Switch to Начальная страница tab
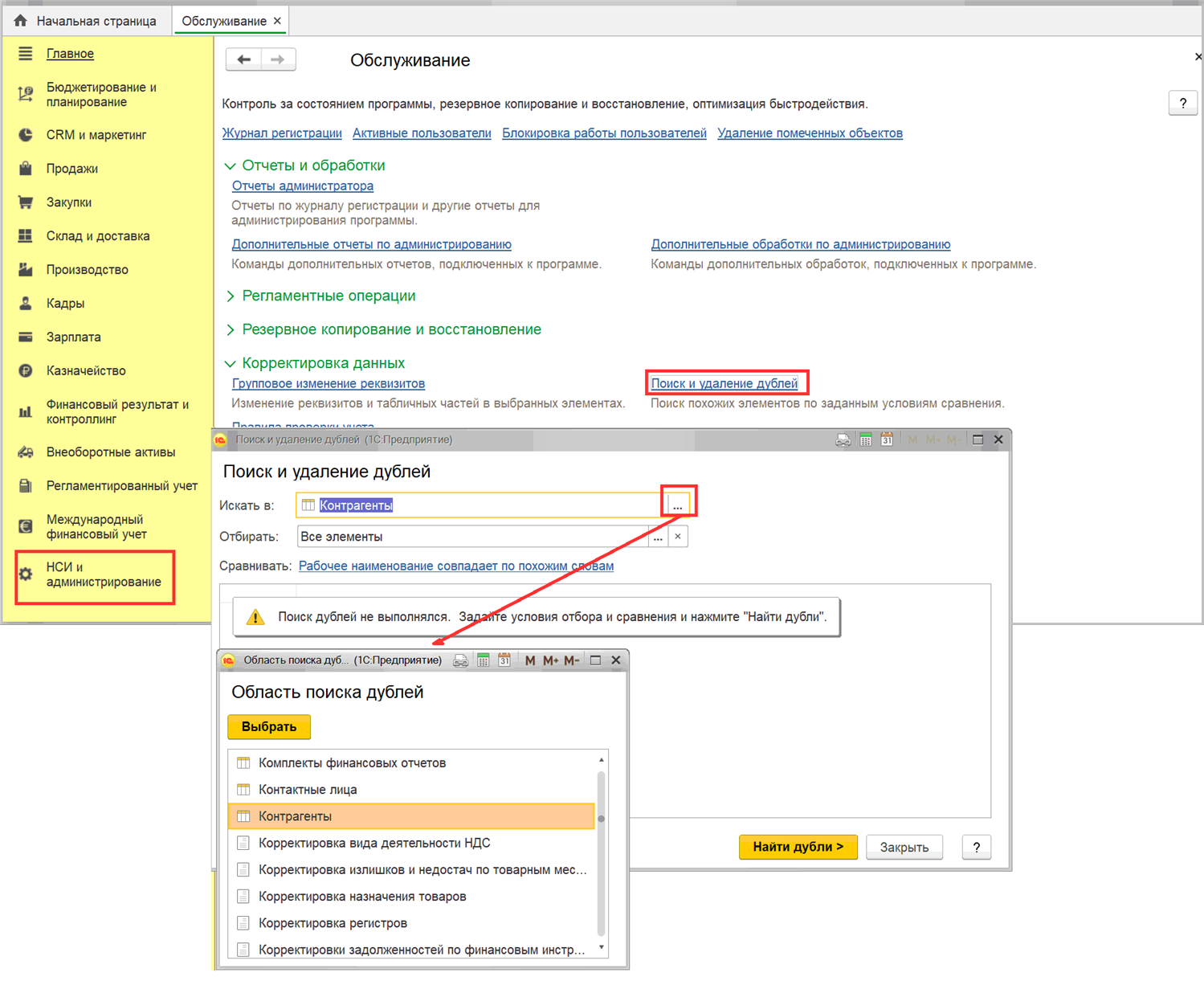 tap(86, 21)
